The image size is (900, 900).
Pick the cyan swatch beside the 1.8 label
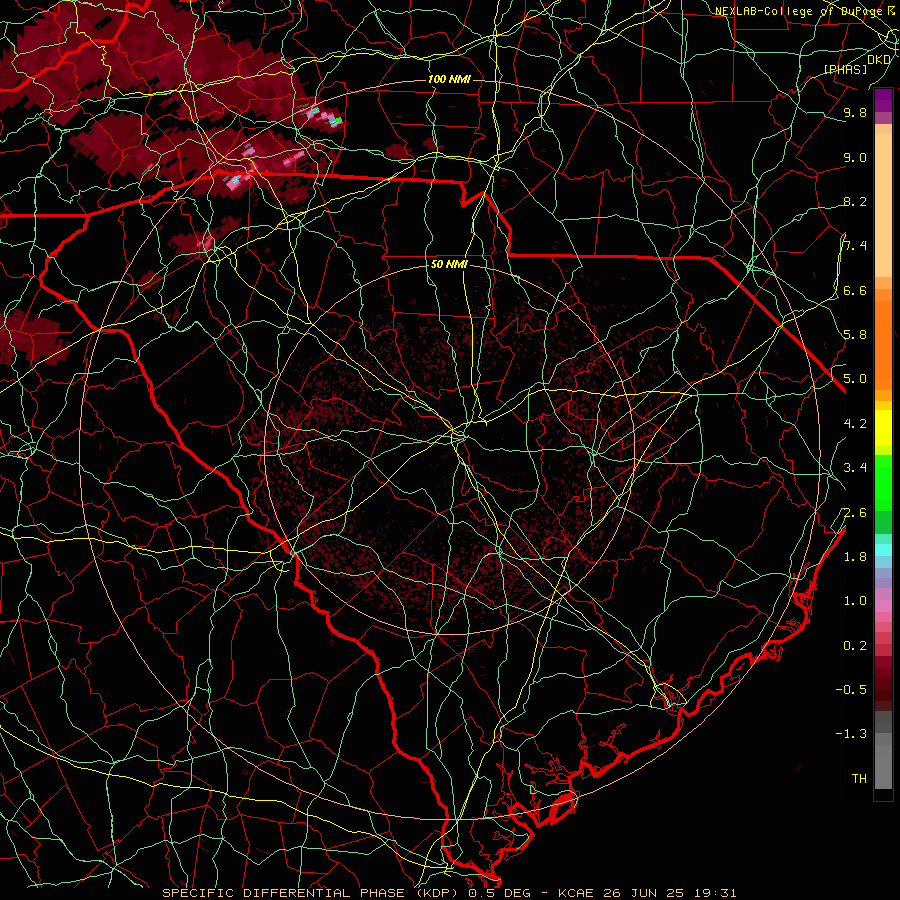883,550
